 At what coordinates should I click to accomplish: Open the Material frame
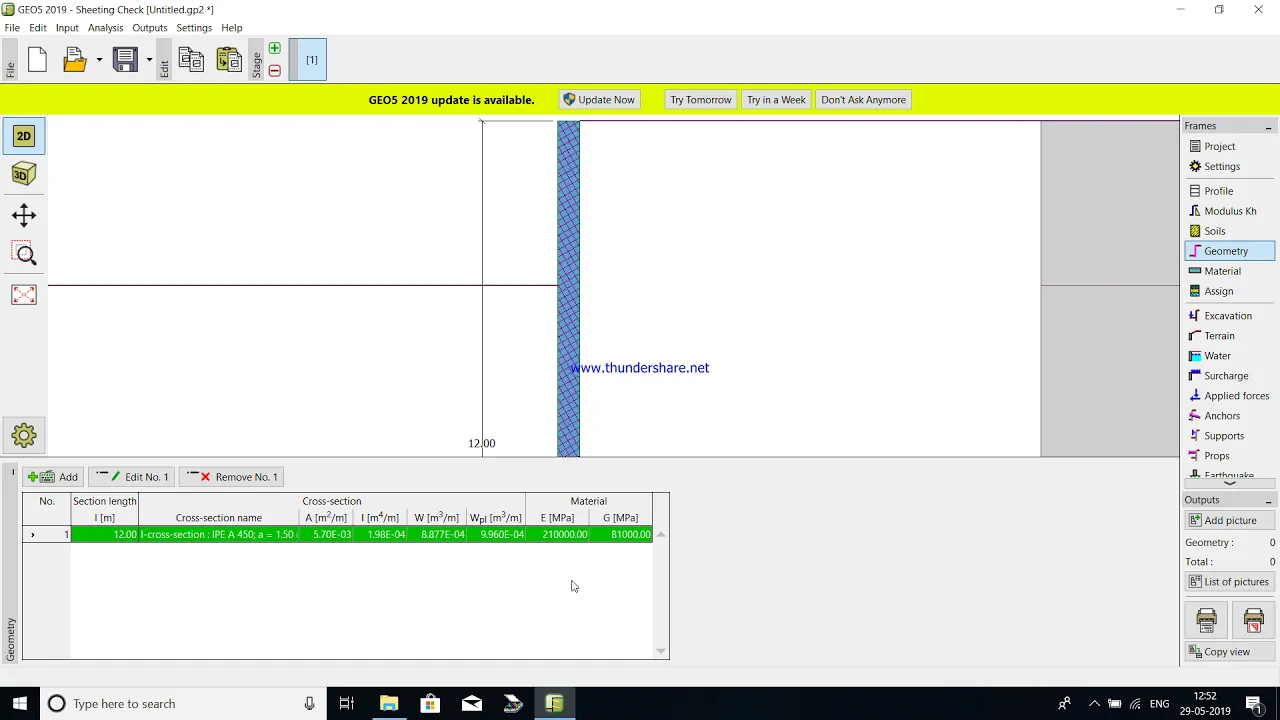point(1230,271)
